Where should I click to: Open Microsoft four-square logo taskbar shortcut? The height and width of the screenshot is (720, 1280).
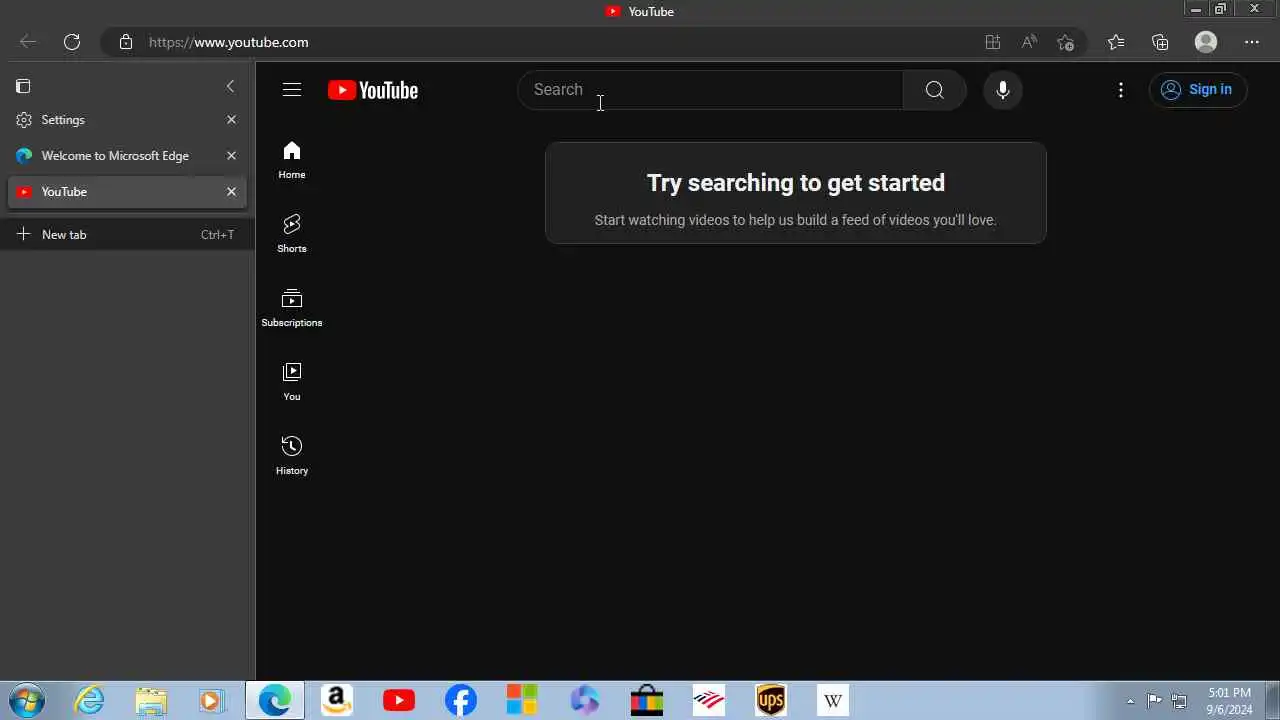tap(522, 700)
